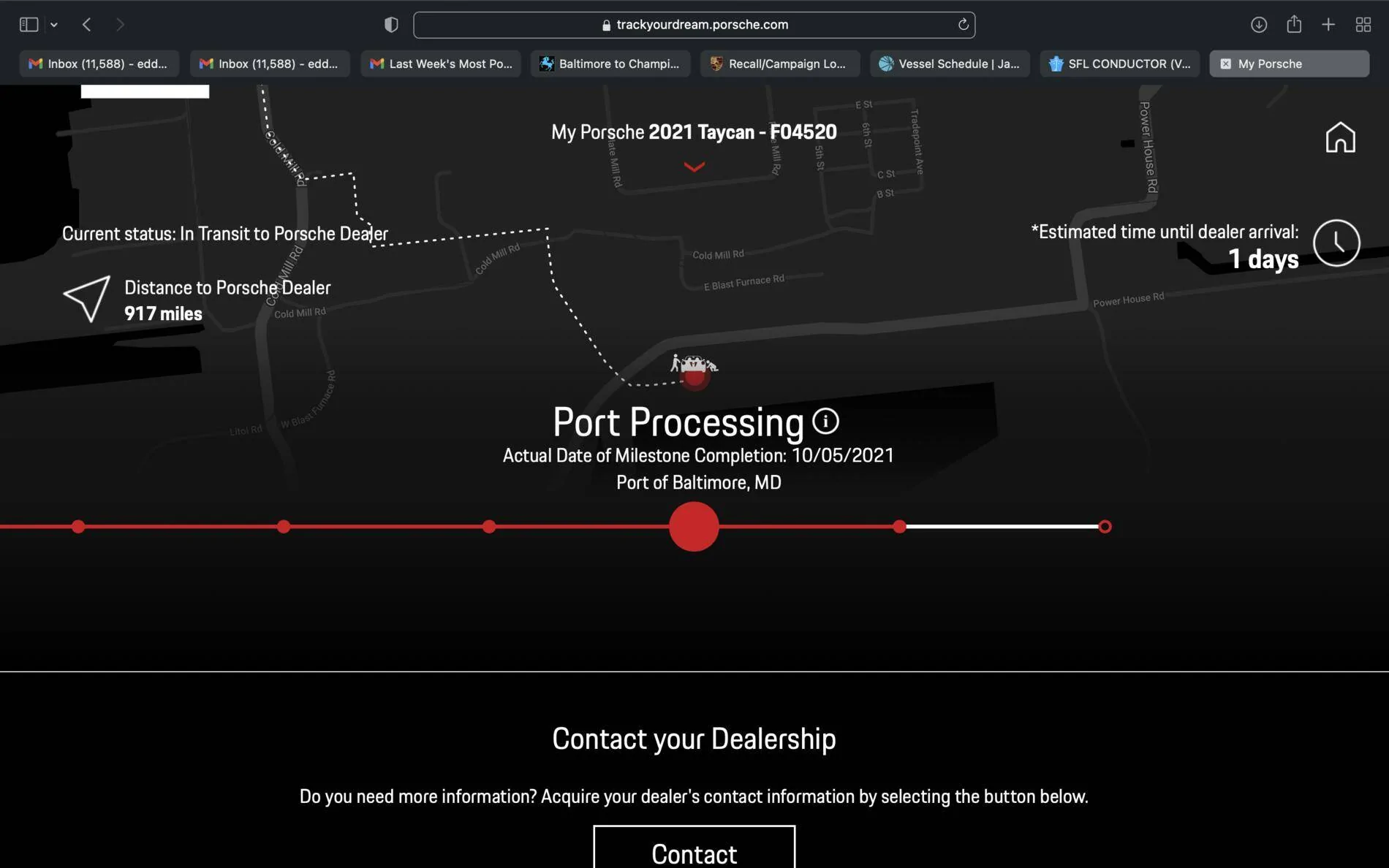Click the Current status In Transit text
Viewport: 1389px width, 868px height.
click(x=225, y=234)
